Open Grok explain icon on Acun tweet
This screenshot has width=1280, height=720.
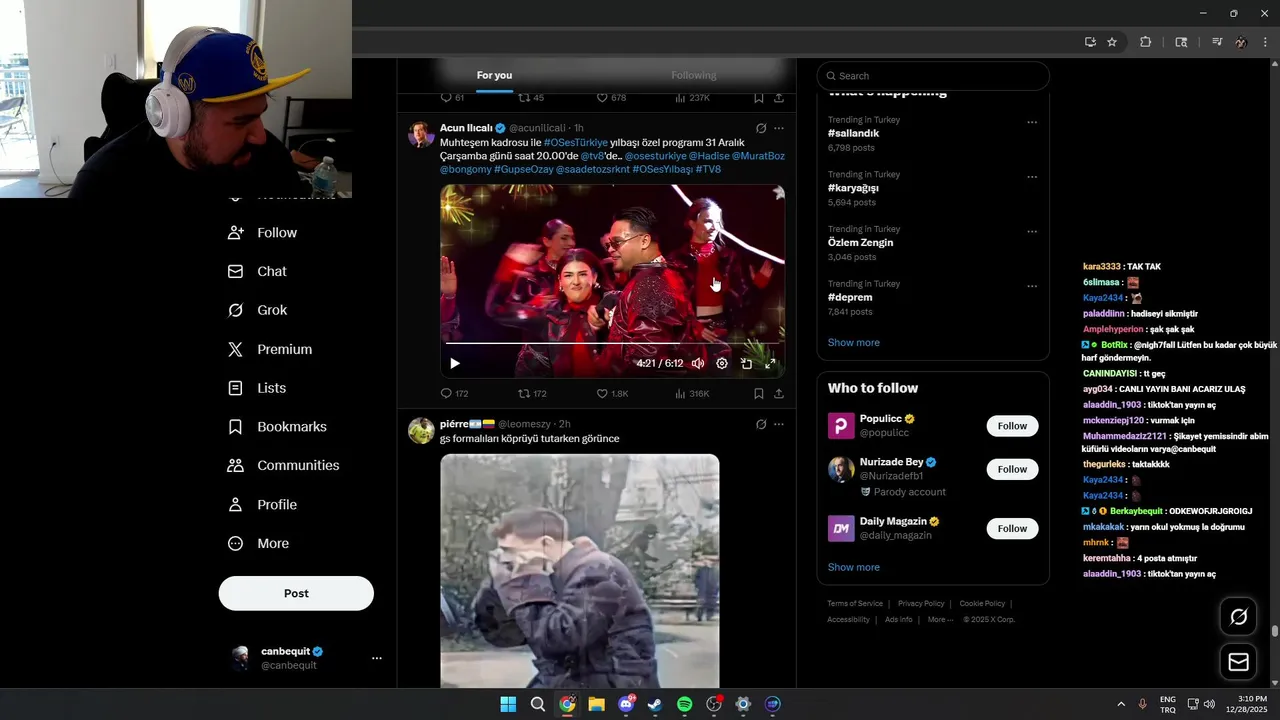[761, 128]
